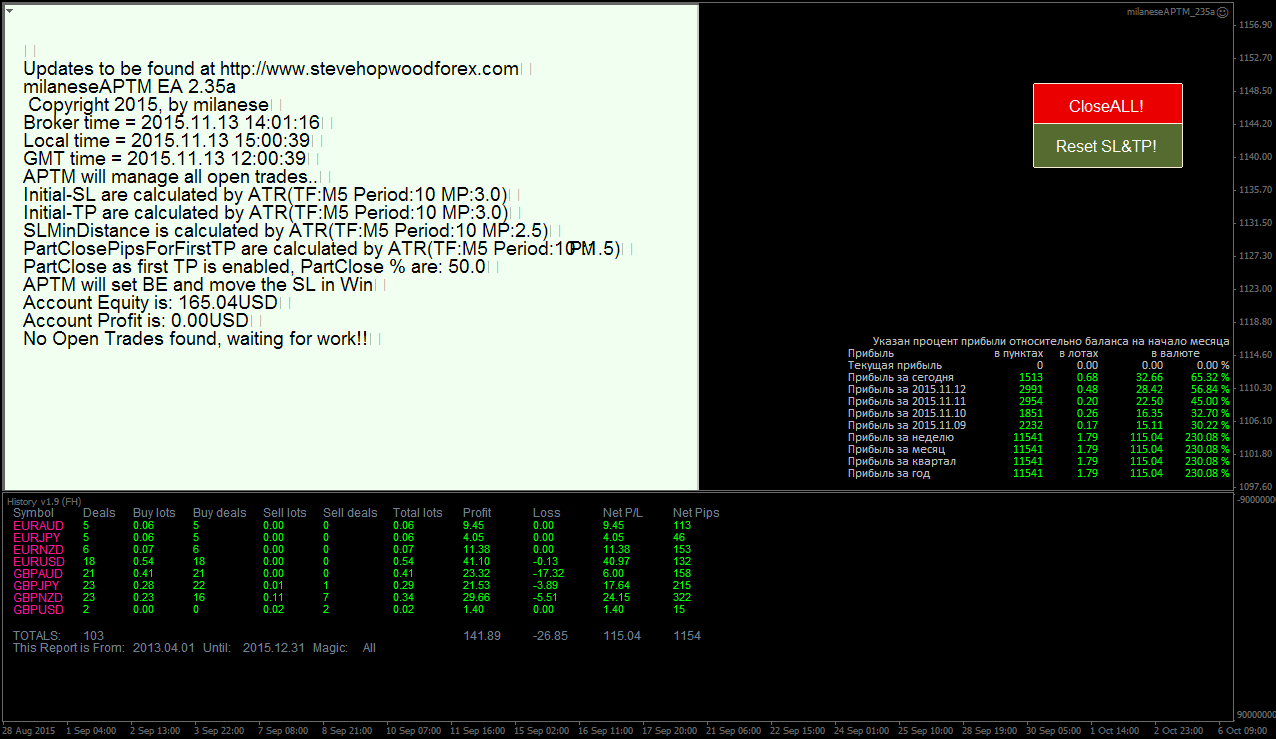The image size is (1276, 739).
Task: Click the Broker time line
Action: (x=171, y=123)
